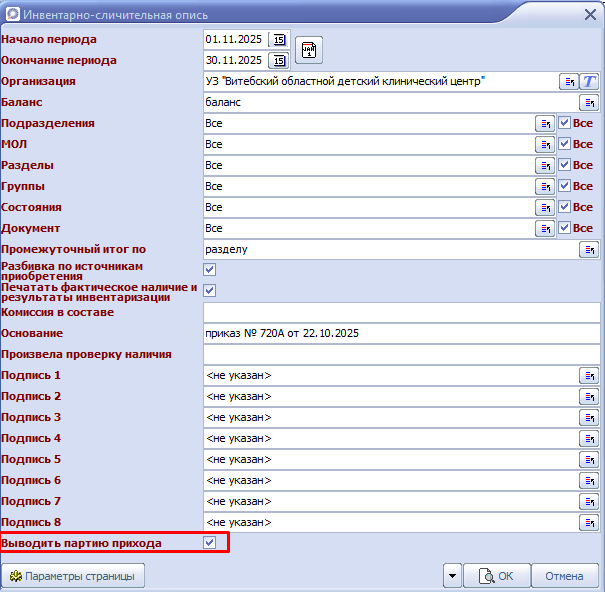Click the OK button
The image size is (605, 592).
coord(497,576)
